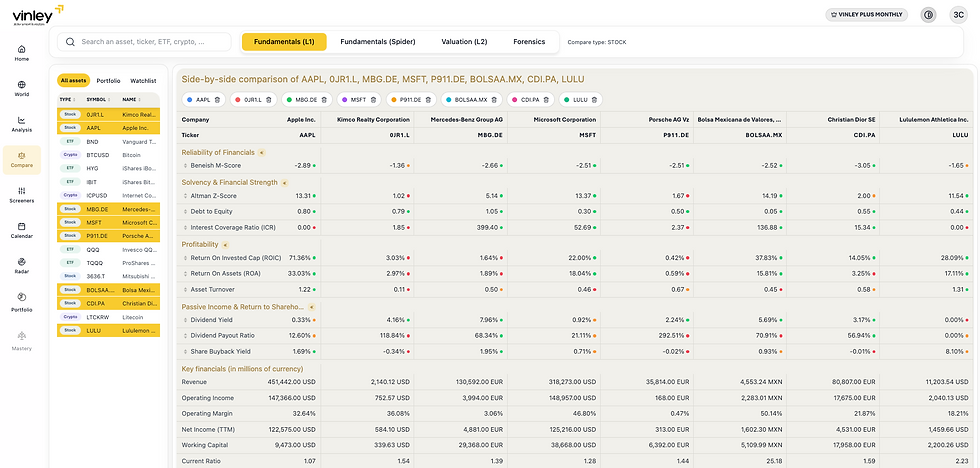Open the Home page in sidebar

(22, 53)
